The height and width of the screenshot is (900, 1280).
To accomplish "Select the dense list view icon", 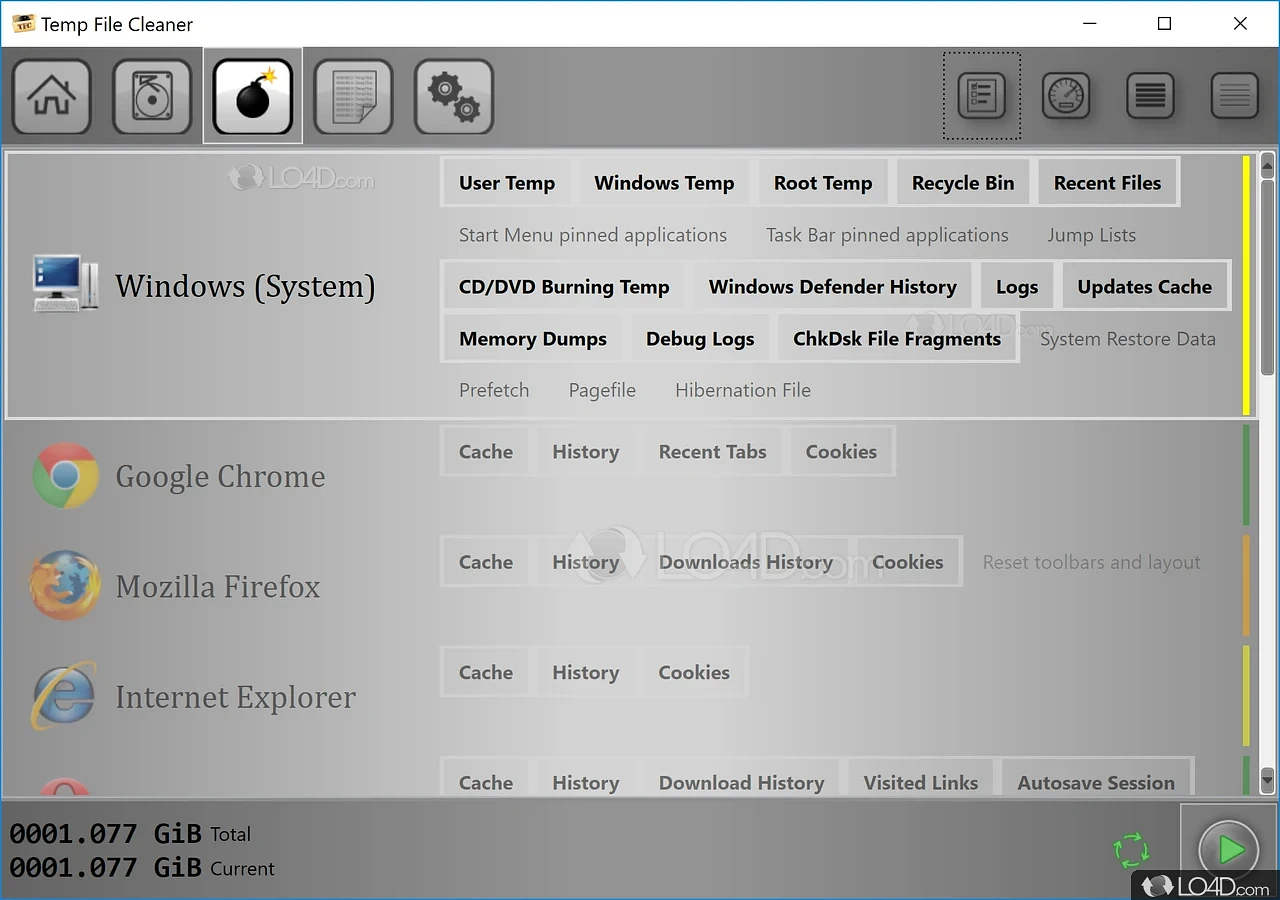I will point(1150,96).
